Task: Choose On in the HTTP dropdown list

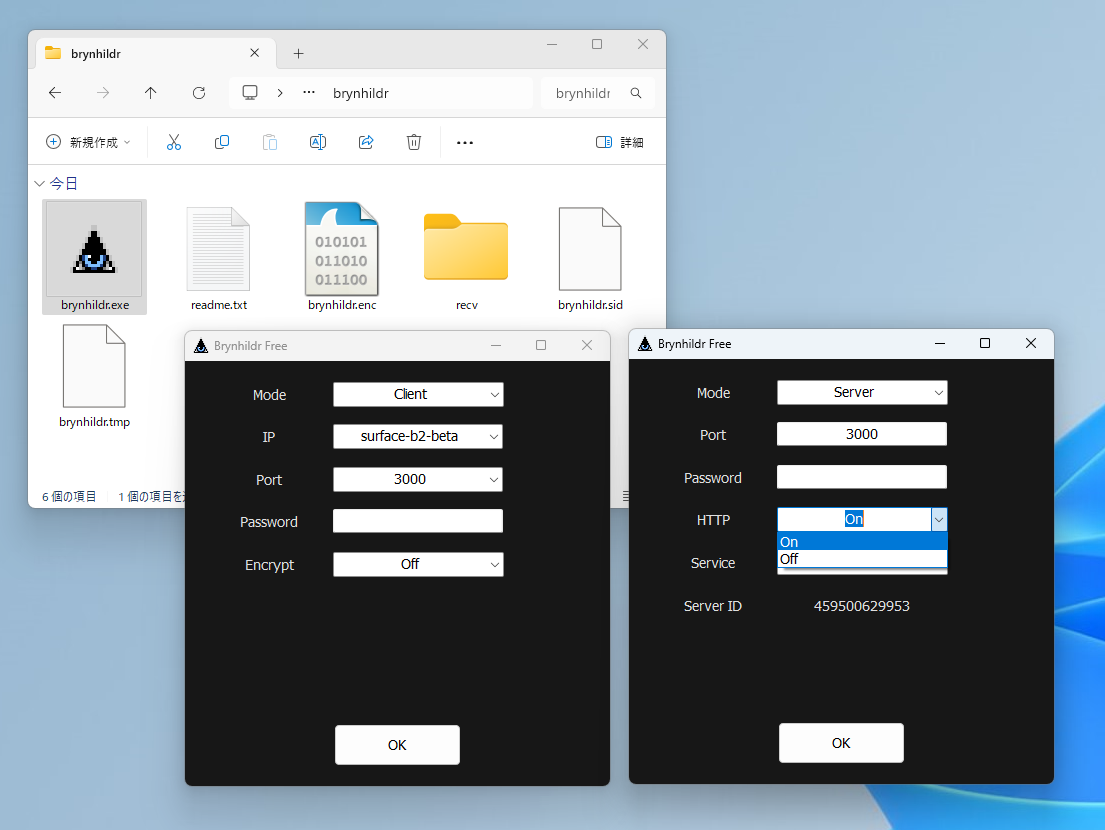Action: click(862, 542)
